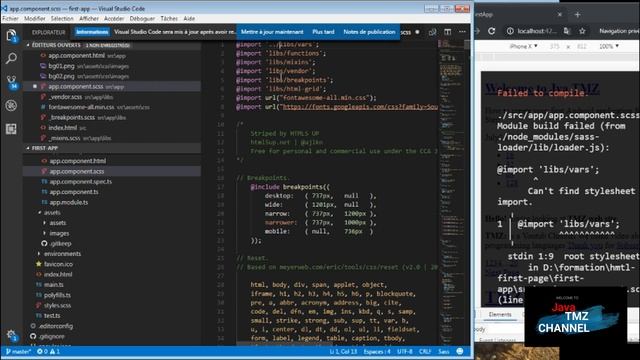Expand the images folder

coord(59,233)
